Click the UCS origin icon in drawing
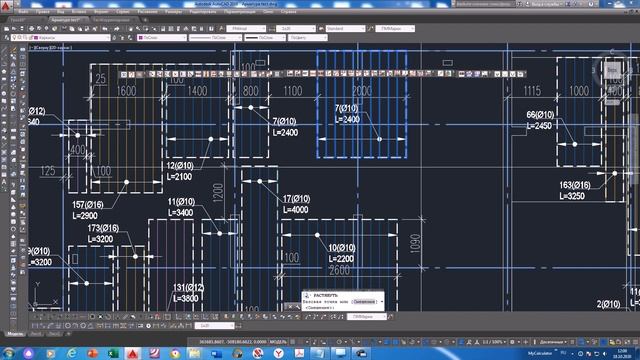Viewport: 640px width, 360px height. coord(36,304)
